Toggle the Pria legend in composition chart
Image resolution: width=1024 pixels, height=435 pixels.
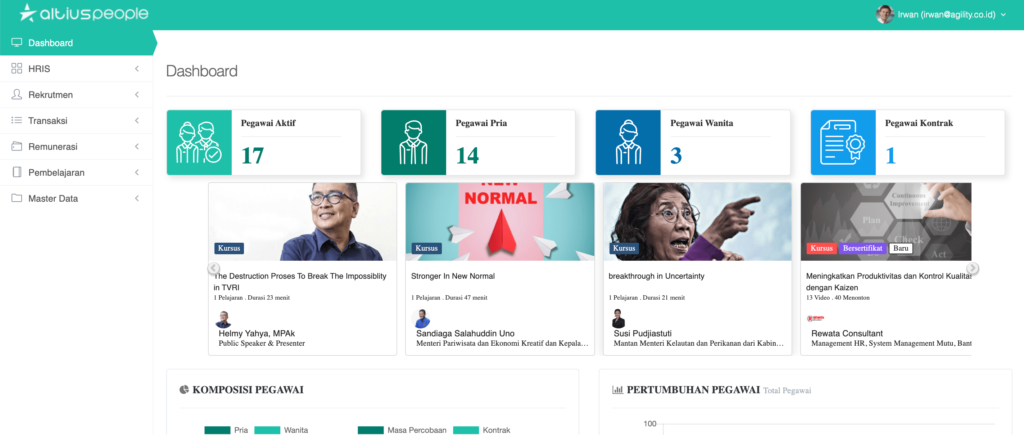tap(226, 430)
